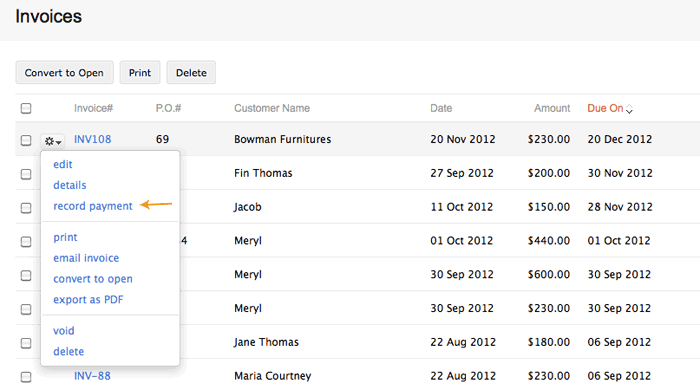This screenshot has width=700, height=390.
Task: Choose delete in the dropdown menu
Action: [x=68, y=352]
